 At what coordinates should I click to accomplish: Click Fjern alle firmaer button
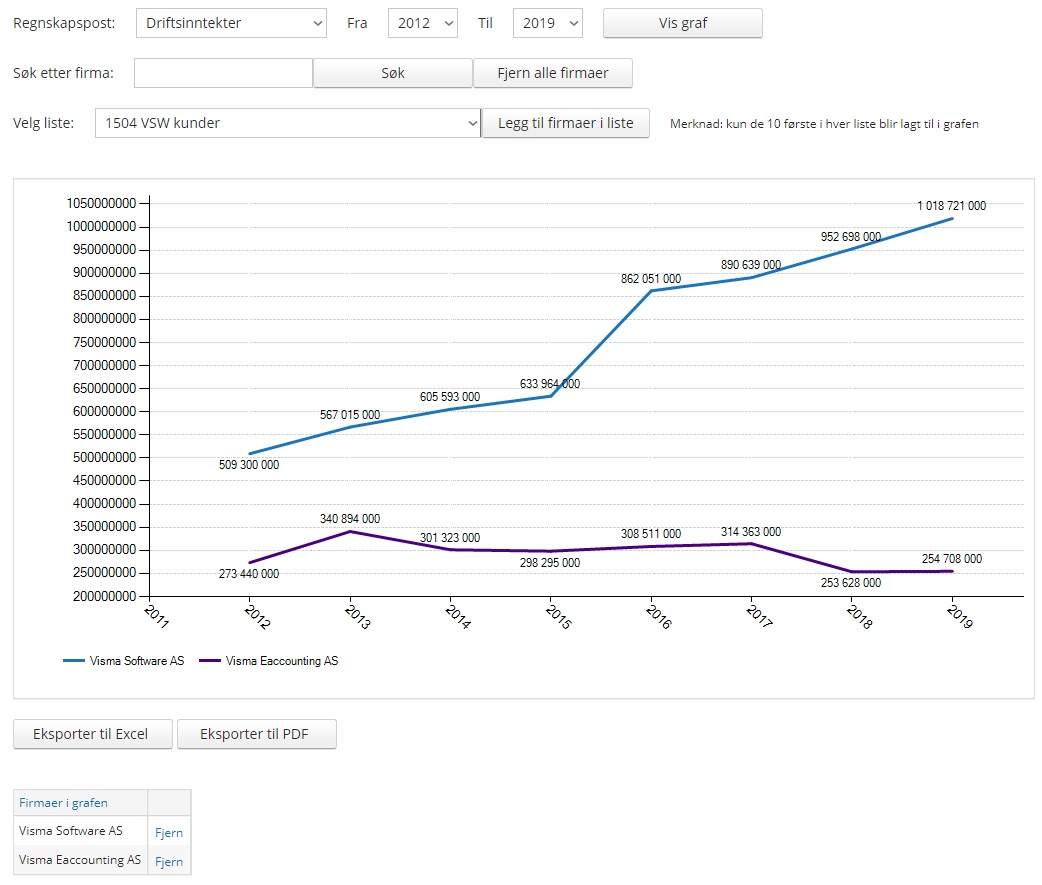pos(552,73)
